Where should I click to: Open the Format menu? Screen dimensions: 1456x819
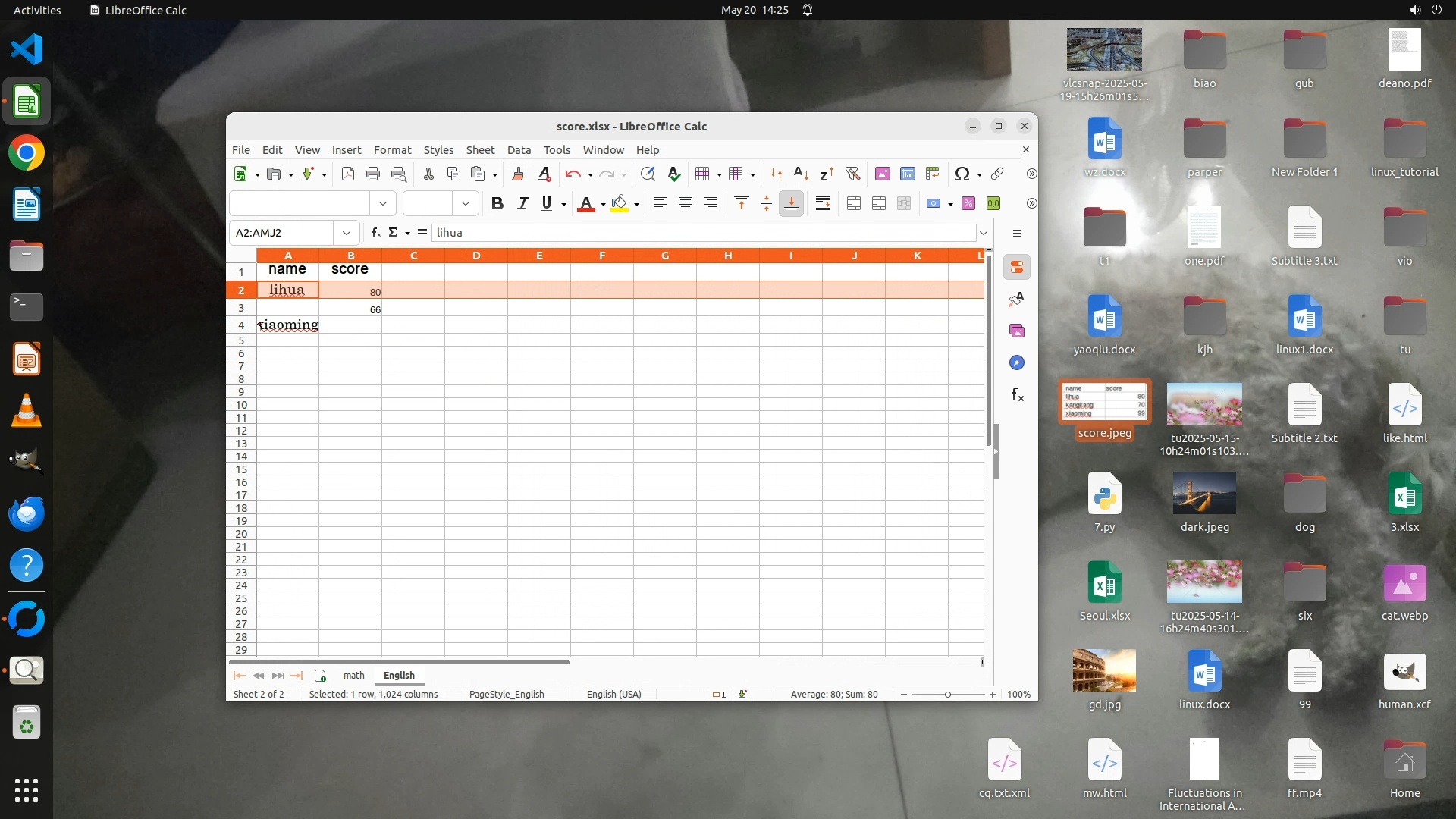tap(392, 150)
